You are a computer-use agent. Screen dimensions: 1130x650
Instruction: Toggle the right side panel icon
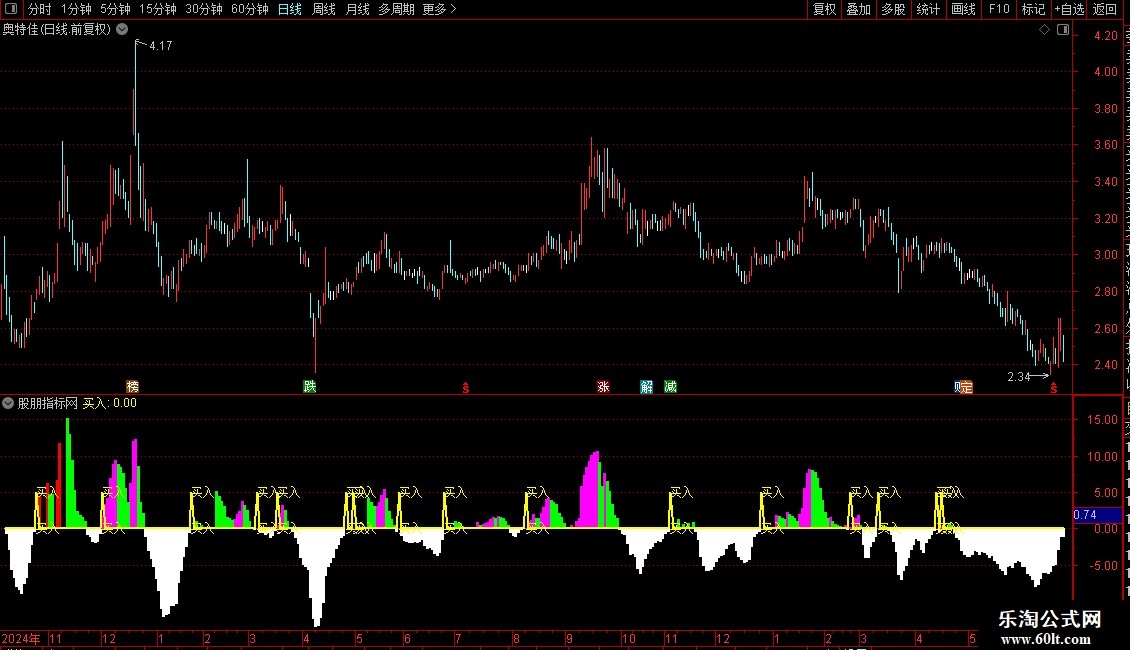[1062, 30]
